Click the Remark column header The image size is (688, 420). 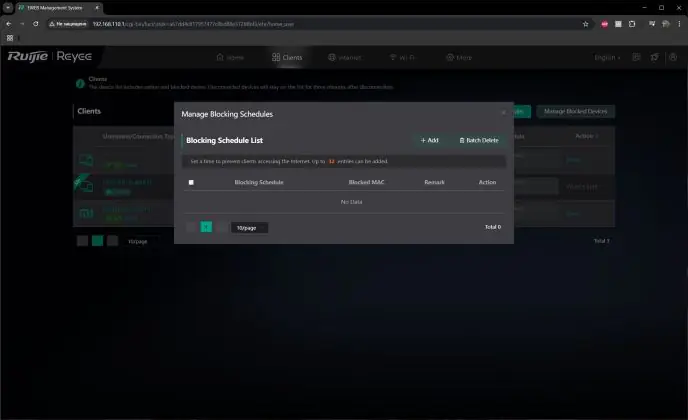point(434,182)
